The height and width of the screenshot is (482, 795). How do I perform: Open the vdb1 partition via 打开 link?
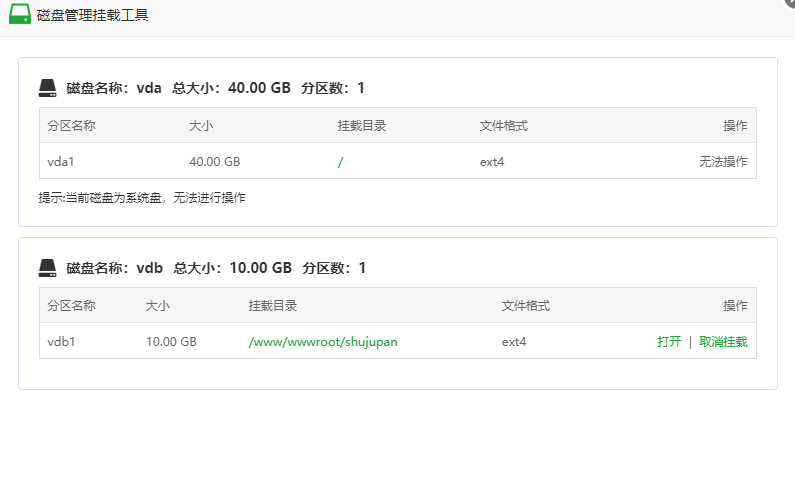[669, 342]
